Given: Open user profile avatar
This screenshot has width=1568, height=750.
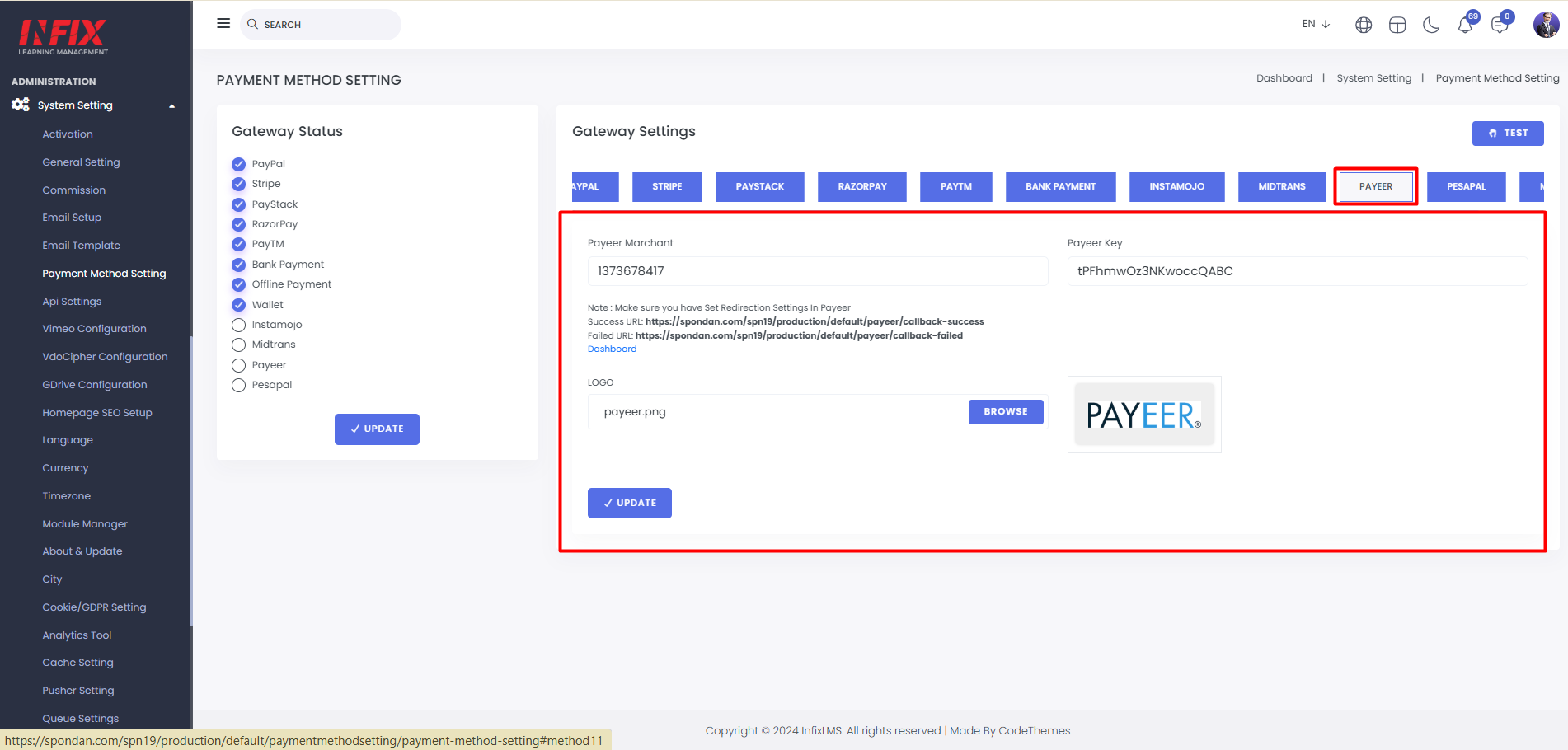Looking at the screenshot, I should coord(1546,25).
